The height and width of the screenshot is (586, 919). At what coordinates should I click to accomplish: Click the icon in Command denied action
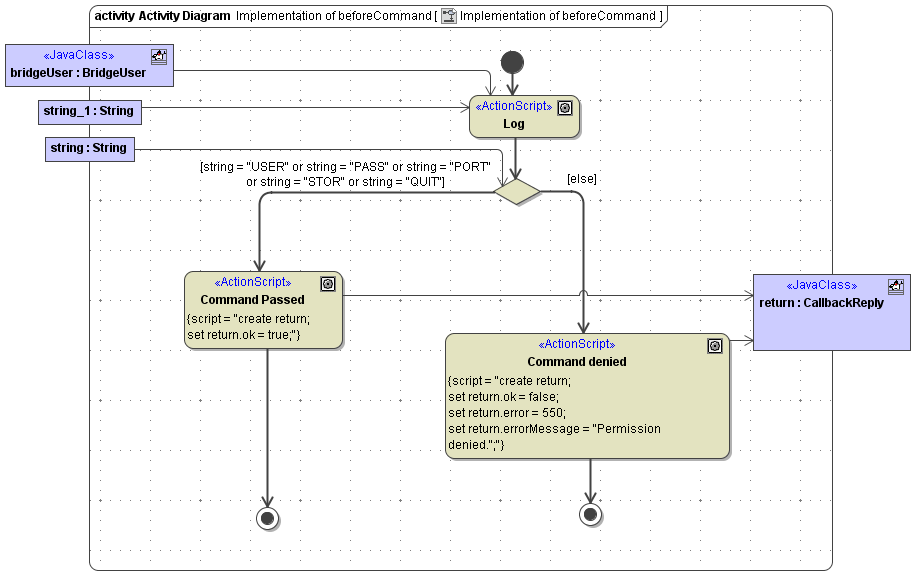(715, 346)
